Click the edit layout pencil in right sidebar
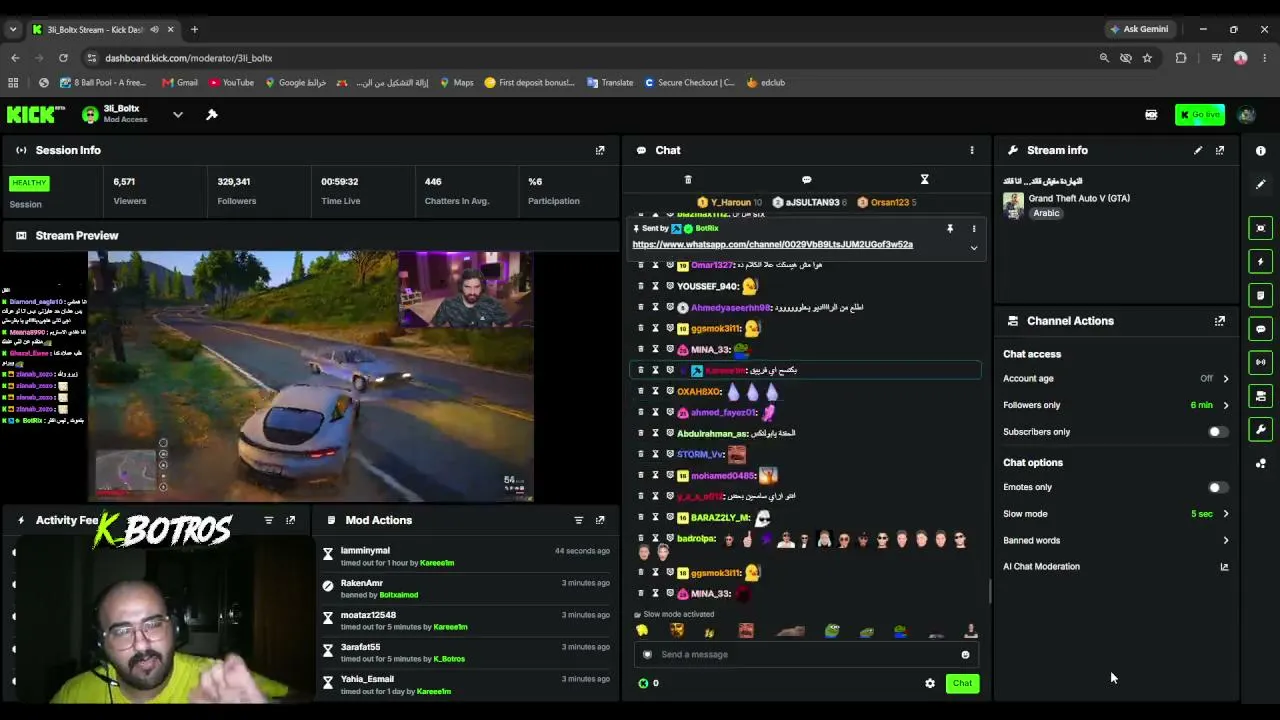This screenshot has width=1280, height=720. coord(1261,184)
